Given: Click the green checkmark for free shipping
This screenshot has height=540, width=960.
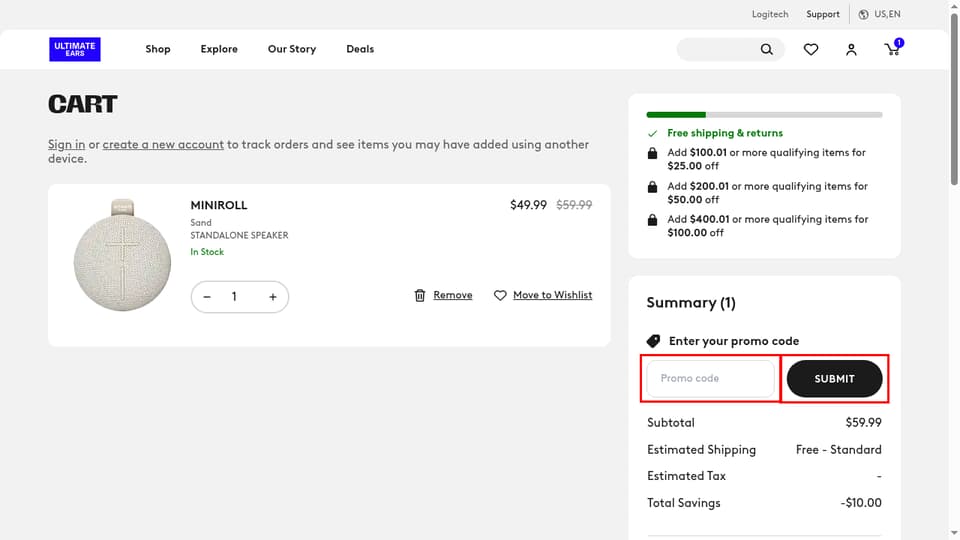Looking at the screenshot, I should 653,133.
